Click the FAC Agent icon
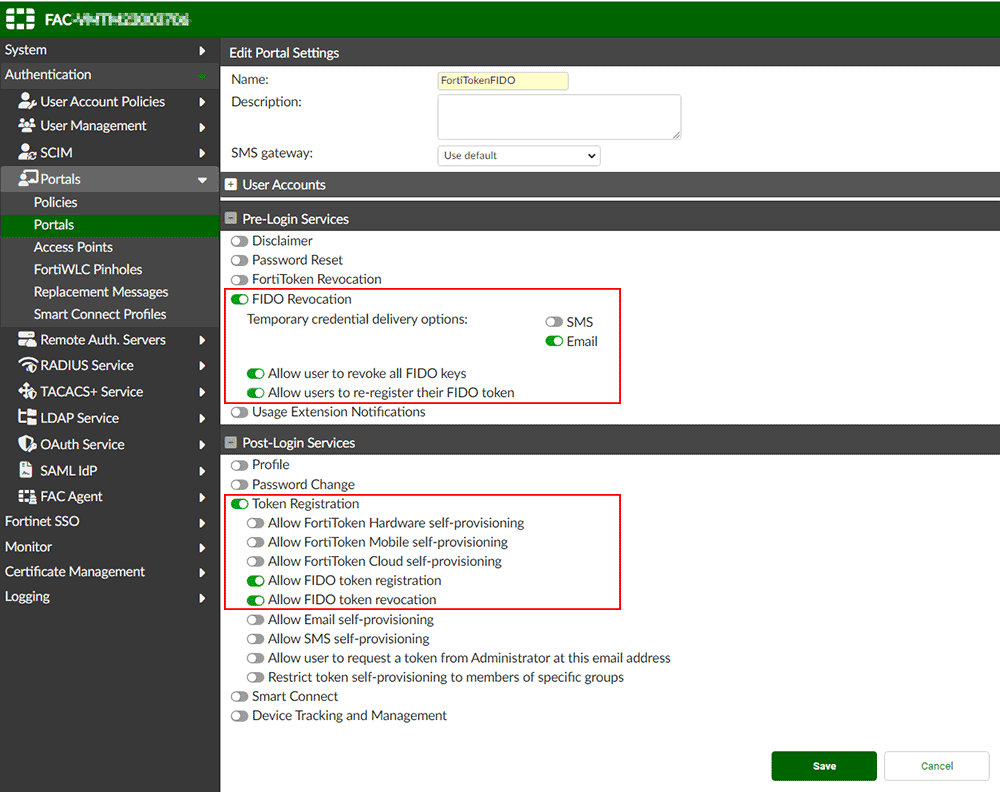1000x792 pixels. point(27,496)
